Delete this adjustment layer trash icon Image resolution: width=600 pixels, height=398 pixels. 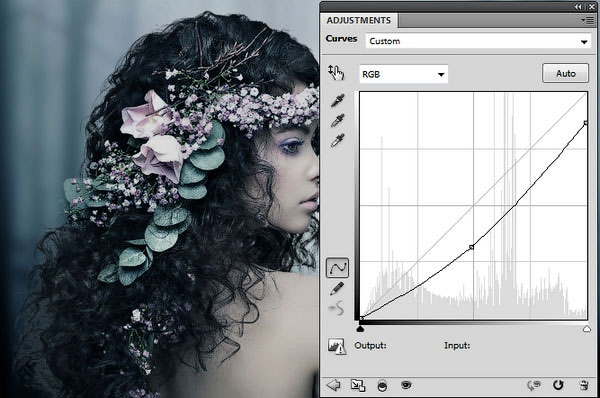[584, 385]
